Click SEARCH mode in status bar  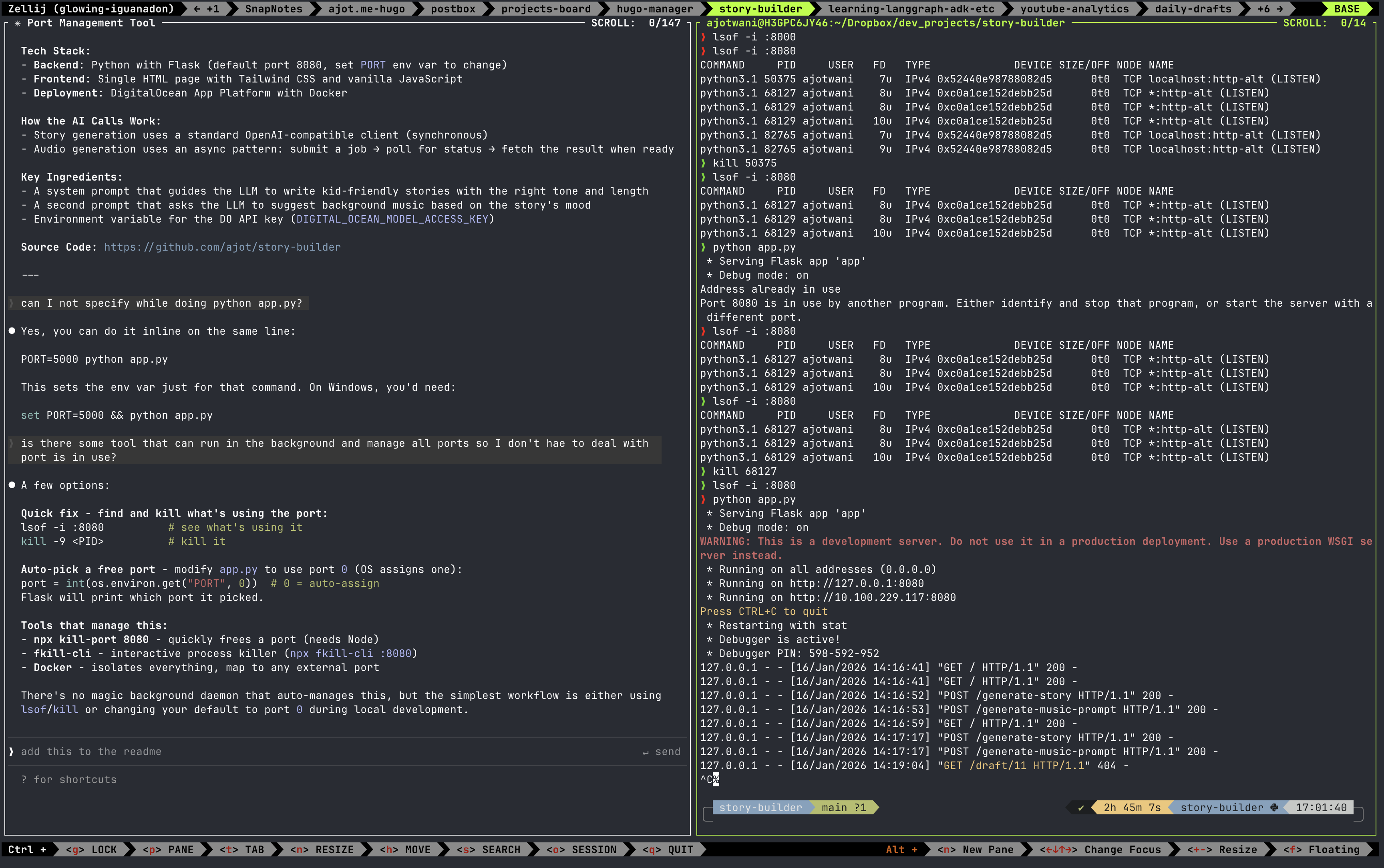[x=489, y=849]
